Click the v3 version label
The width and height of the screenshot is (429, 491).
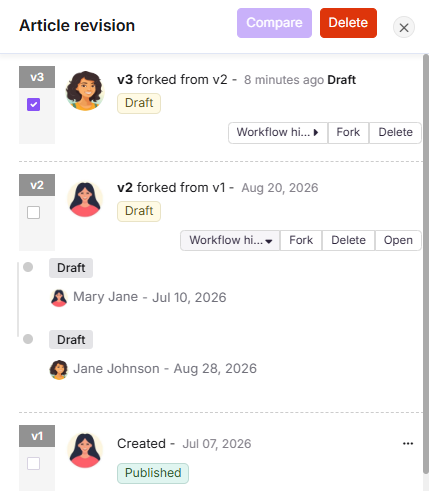click(37, 77)
